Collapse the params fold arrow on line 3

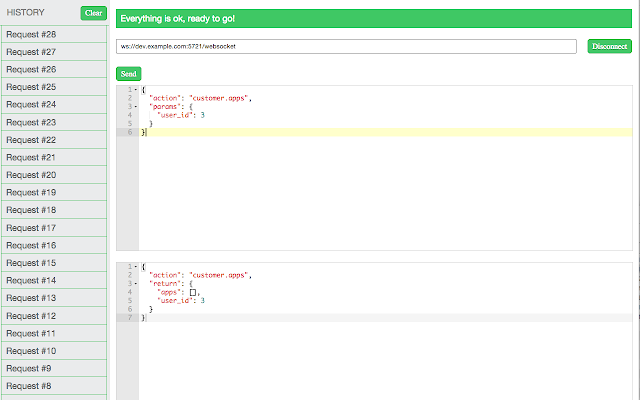[136, 107]
